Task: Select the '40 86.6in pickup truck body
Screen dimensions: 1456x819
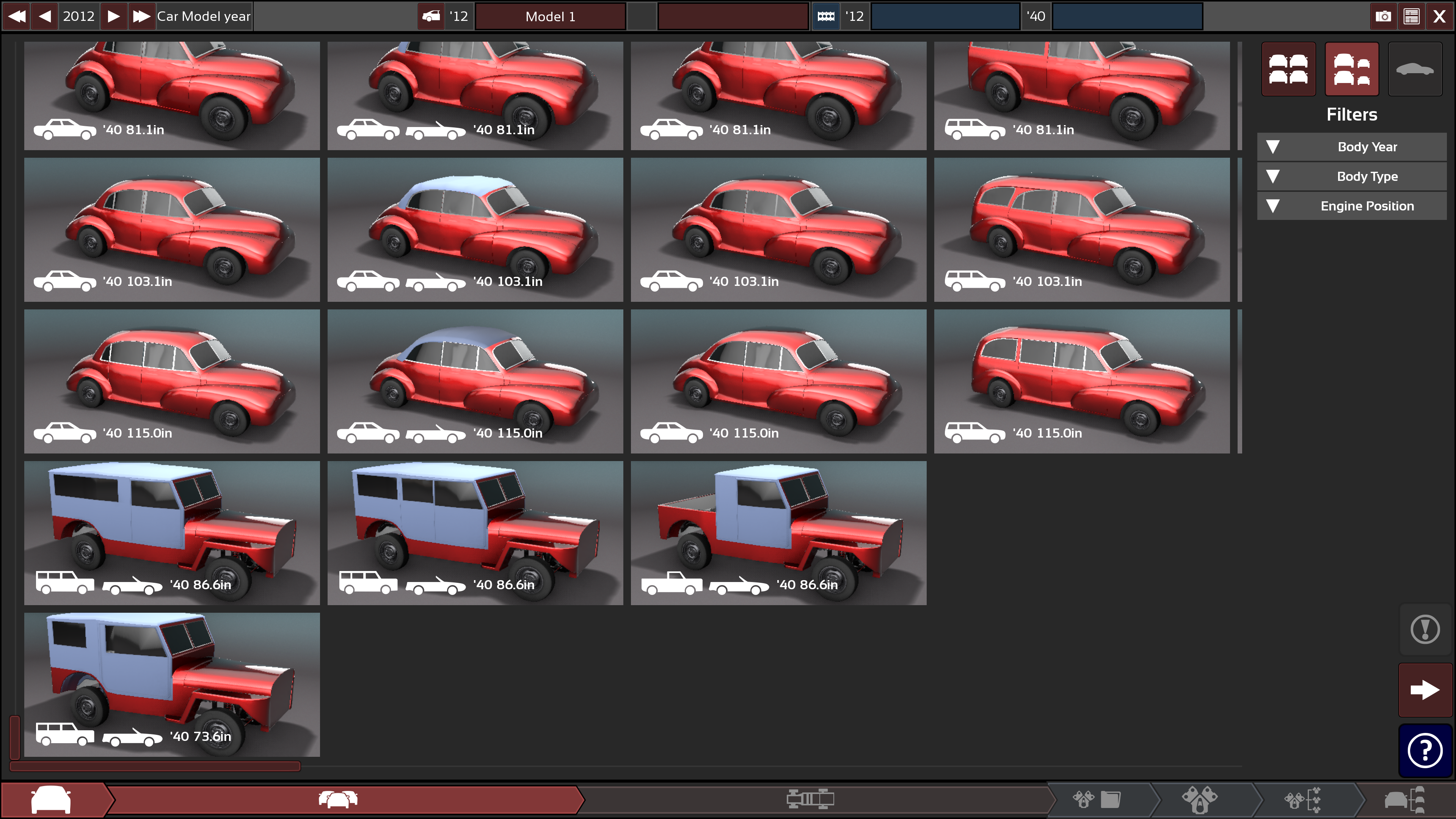Action: pos(778,533)
